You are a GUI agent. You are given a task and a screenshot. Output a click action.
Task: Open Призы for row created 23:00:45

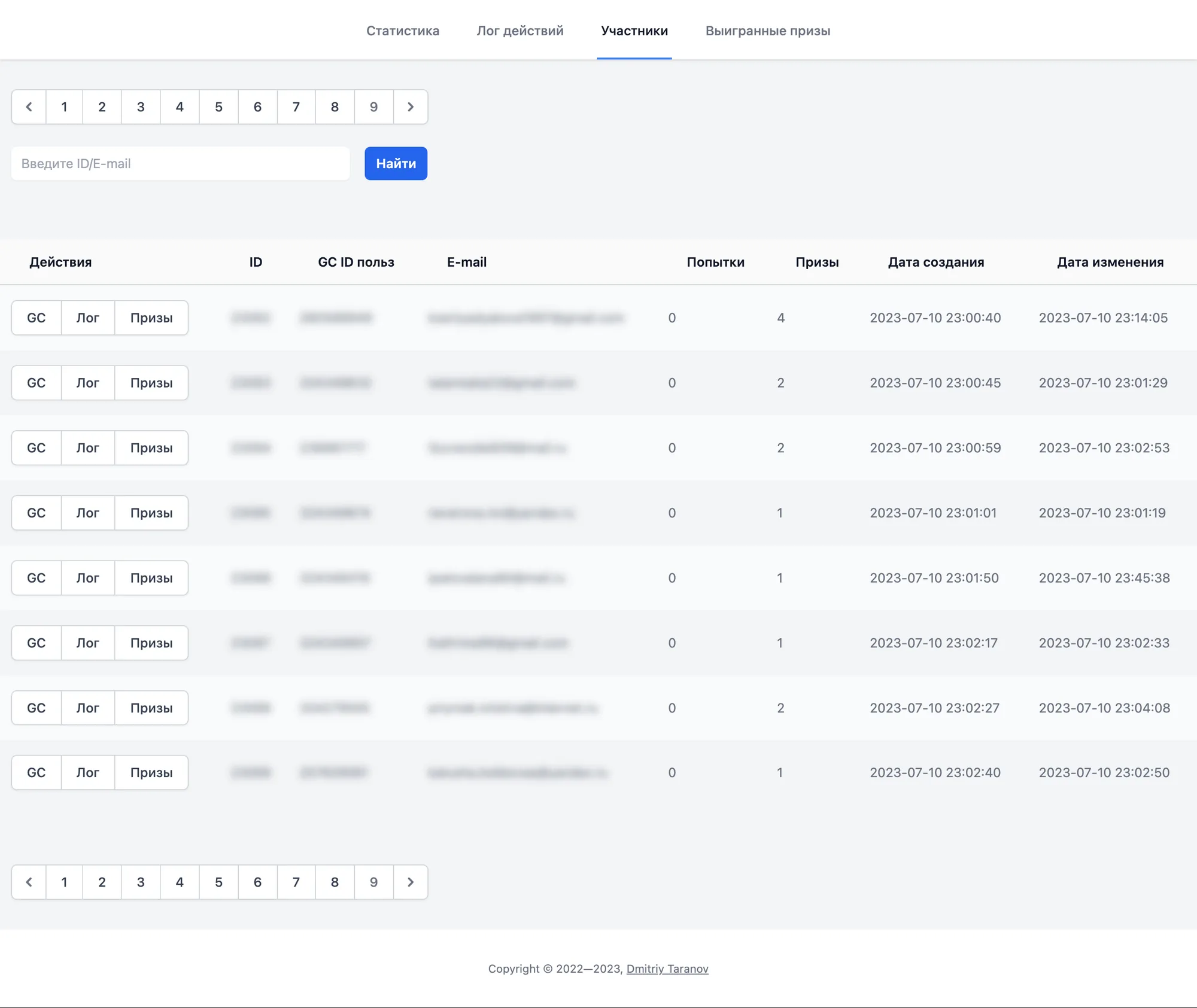pos(151,383)
